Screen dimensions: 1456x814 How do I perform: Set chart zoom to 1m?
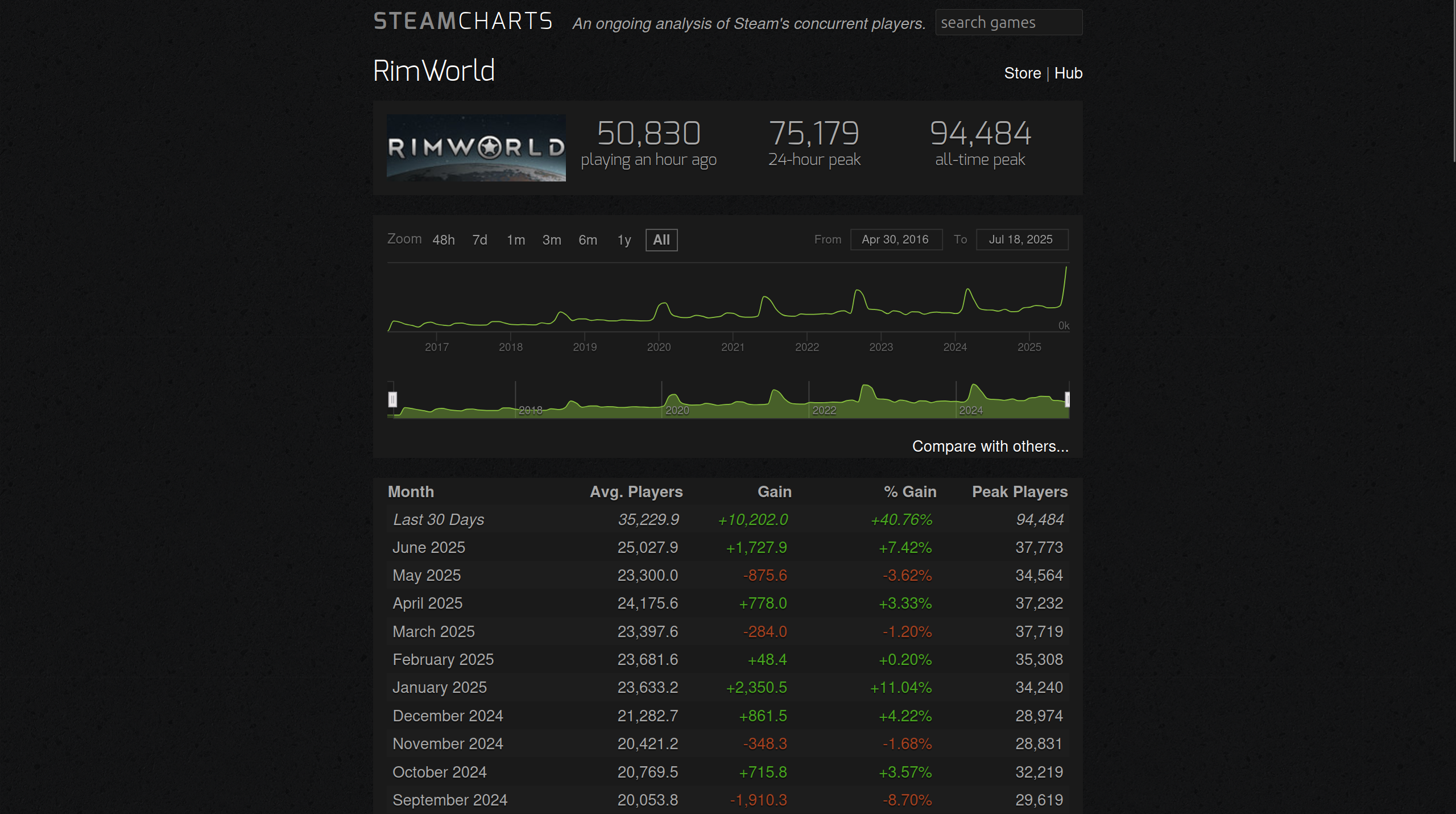pos(516,240)
